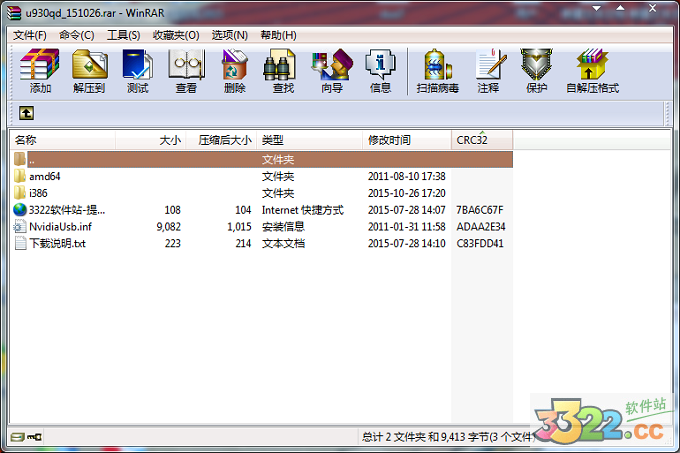This screenshot has height=453, width=680.
Task: Open the 命令(C) menu
Action: click(77, 35)
